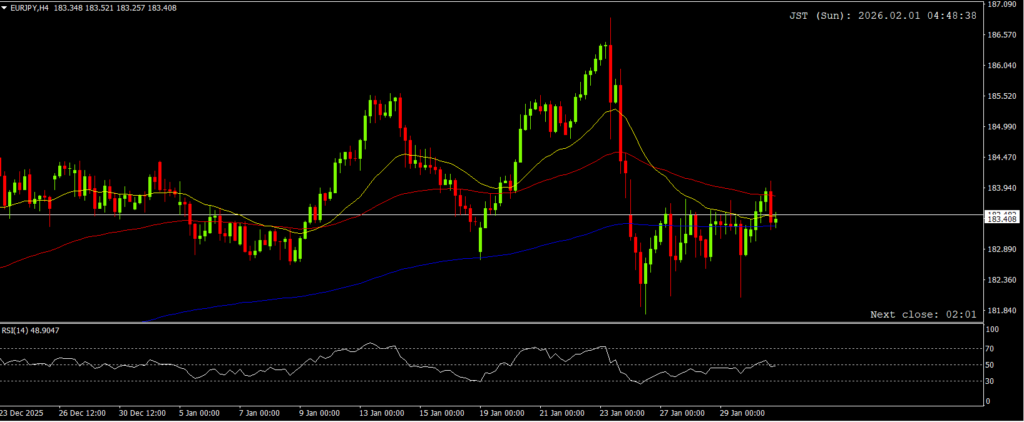Click the triangle arrow before EURJPY,H4
This screenshot has height=422, width=1024.
point(5,8)
